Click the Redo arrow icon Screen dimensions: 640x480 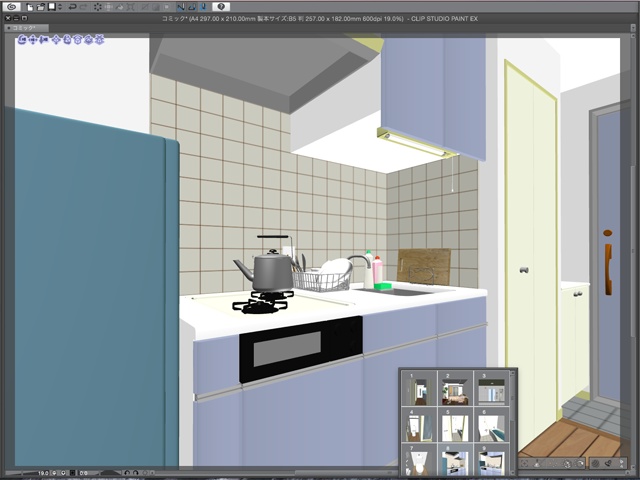(x=84, y=7)
